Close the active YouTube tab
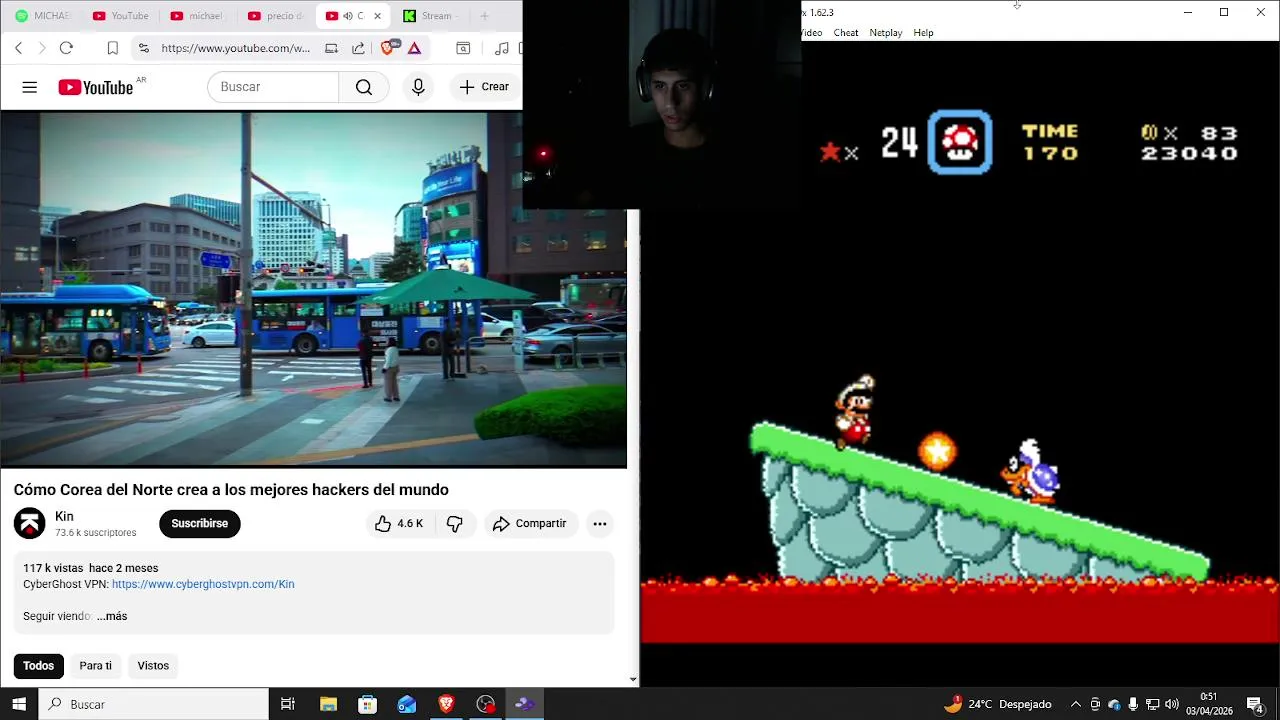 point(377,16)
